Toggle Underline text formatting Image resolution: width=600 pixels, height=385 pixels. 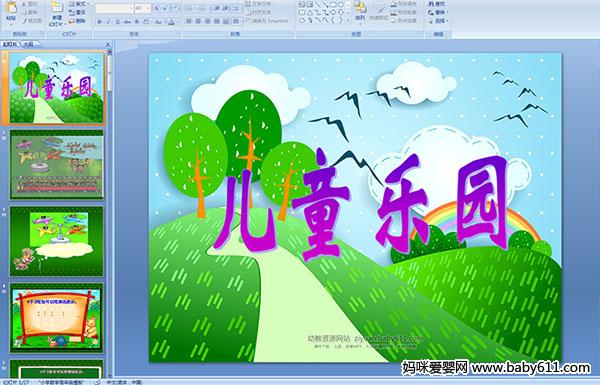click(x=117, y=22)
